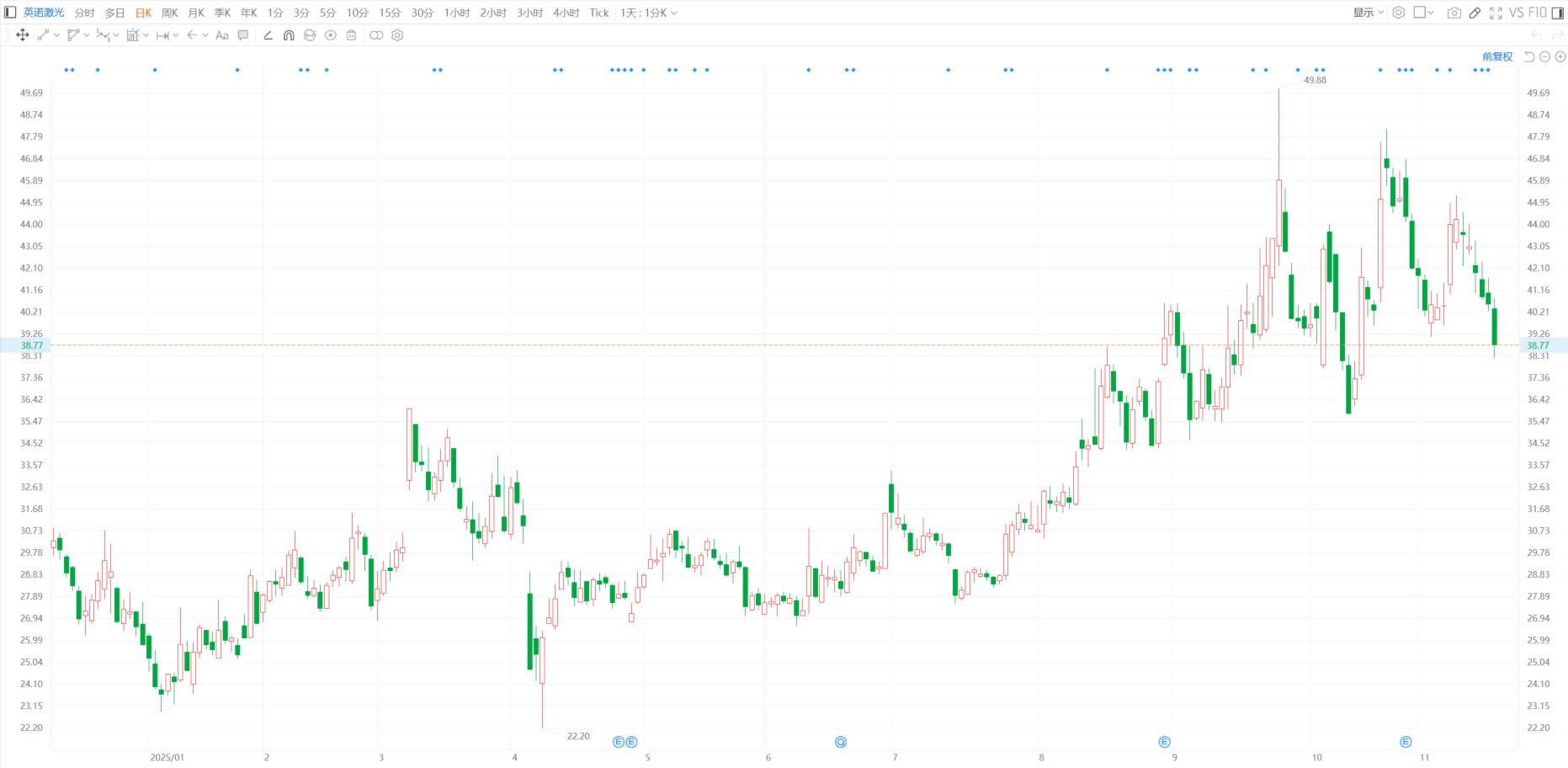1568x768 pixels.
Task: Click the 前复权 adjustment link
Action: tap(1496, 56)
